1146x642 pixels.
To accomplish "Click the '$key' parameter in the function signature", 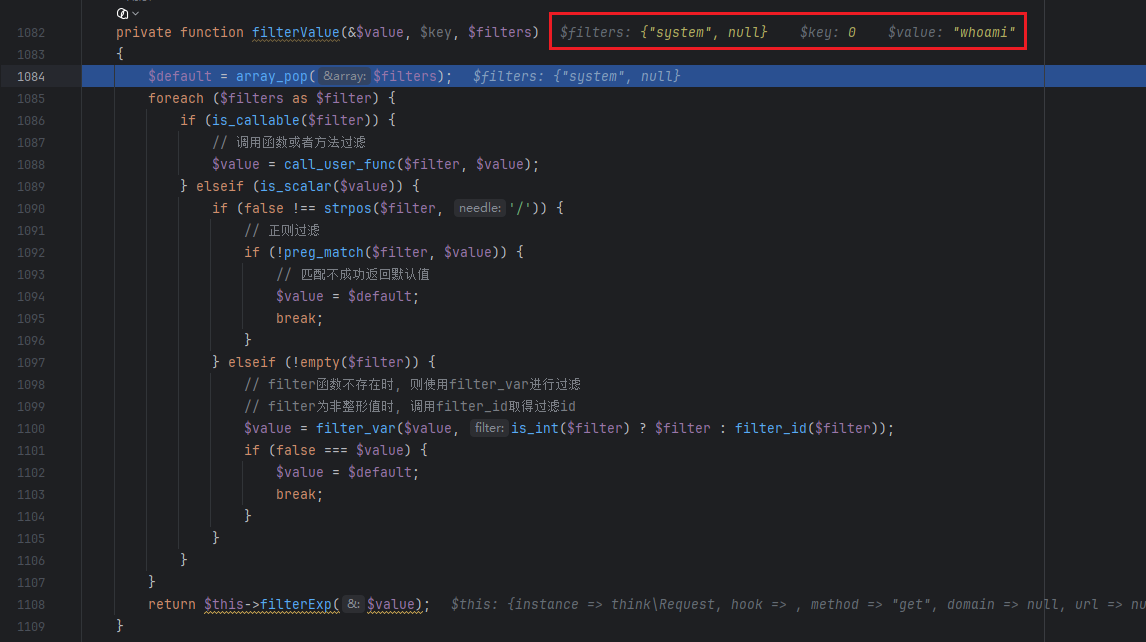I will coord(436,32).
